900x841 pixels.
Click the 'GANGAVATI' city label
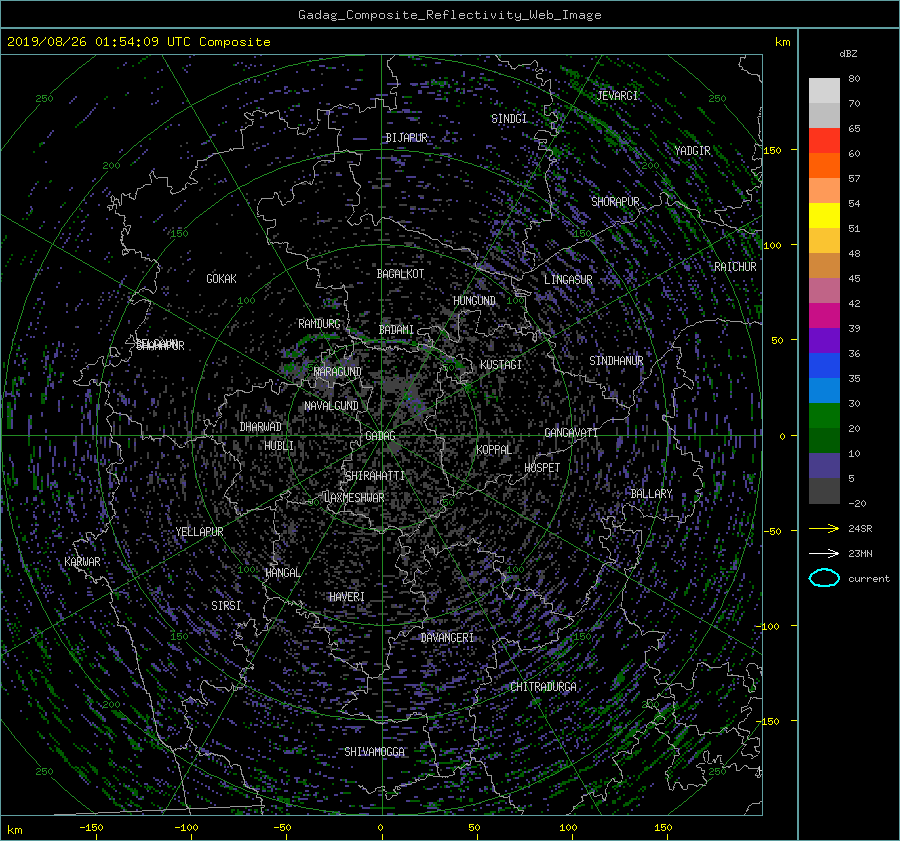pyautogui.click(x=571, y=433)
